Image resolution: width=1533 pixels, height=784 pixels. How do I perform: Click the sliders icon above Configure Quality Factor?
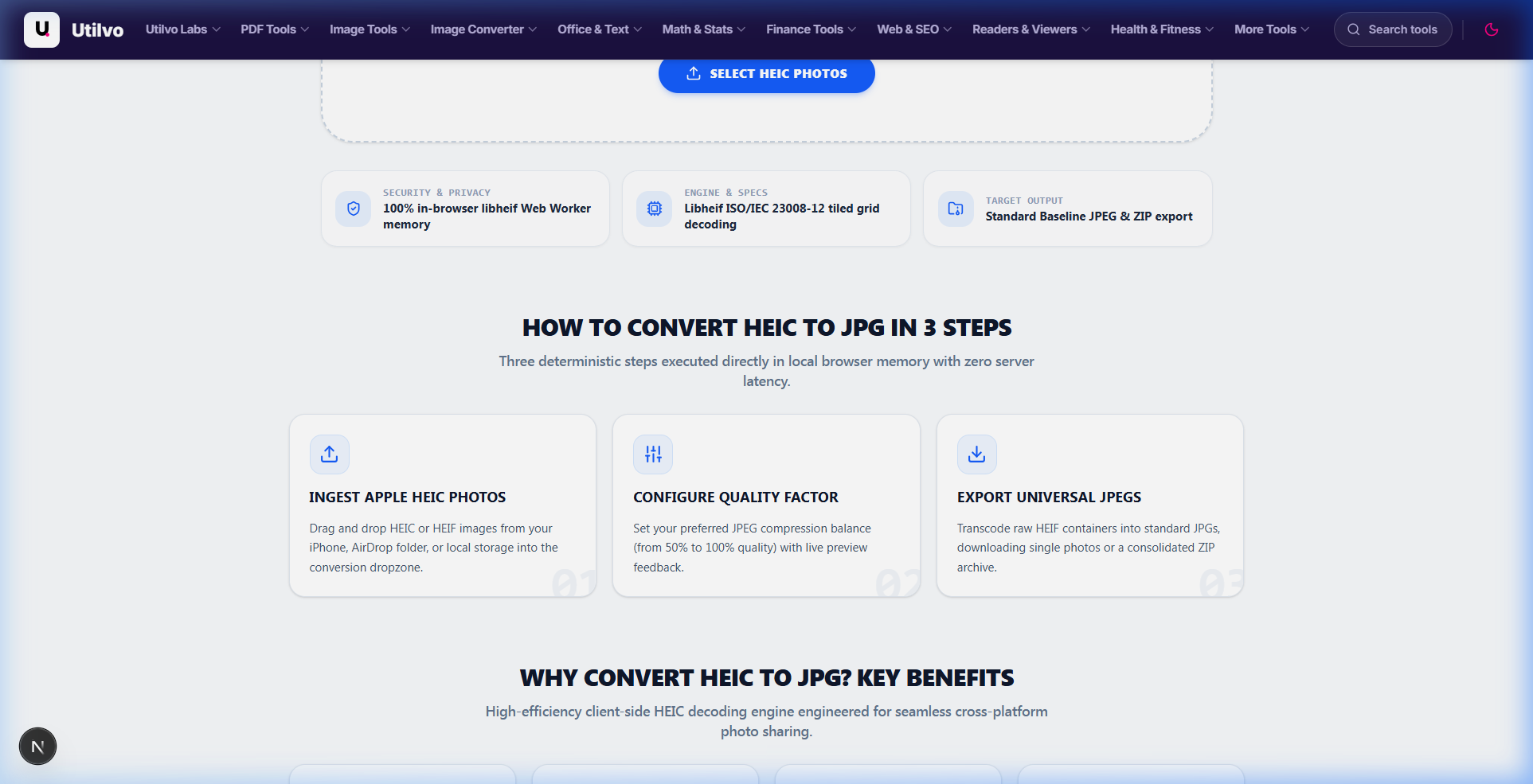pyautogui.click(x=653, y=454)
